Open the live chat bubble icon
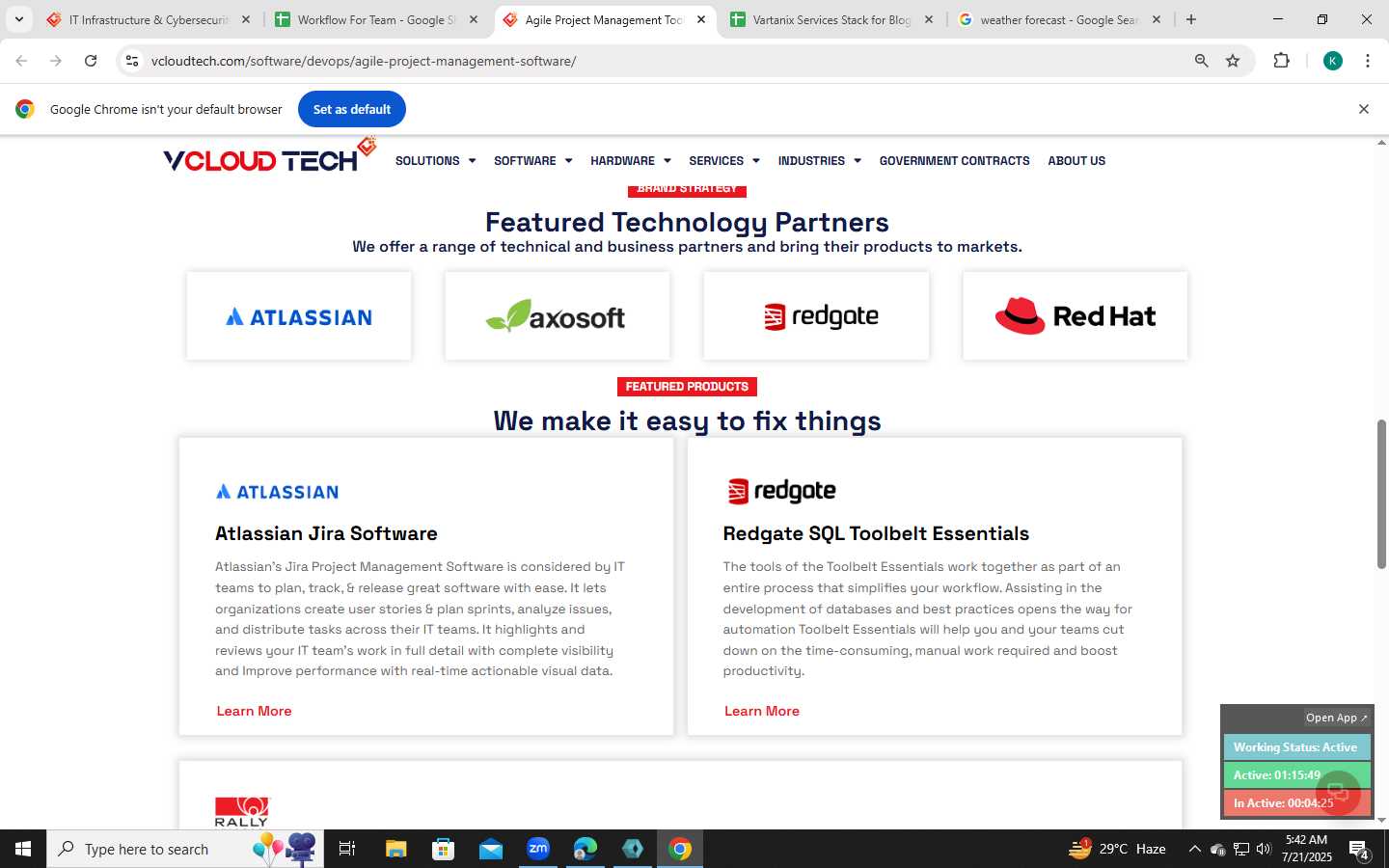Viewport: 1389px width, 868px height. click(1338, 793)
